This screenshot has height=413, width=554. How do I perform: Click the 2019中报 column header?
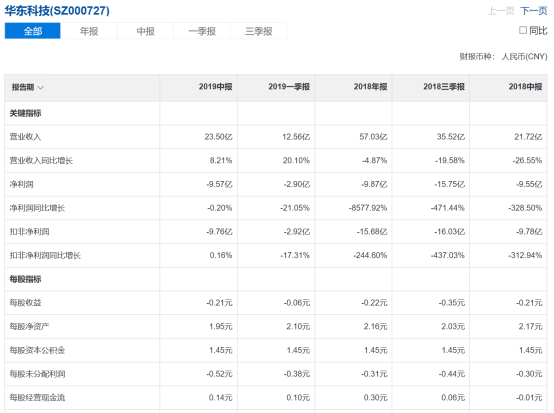[x=216, y=87]
